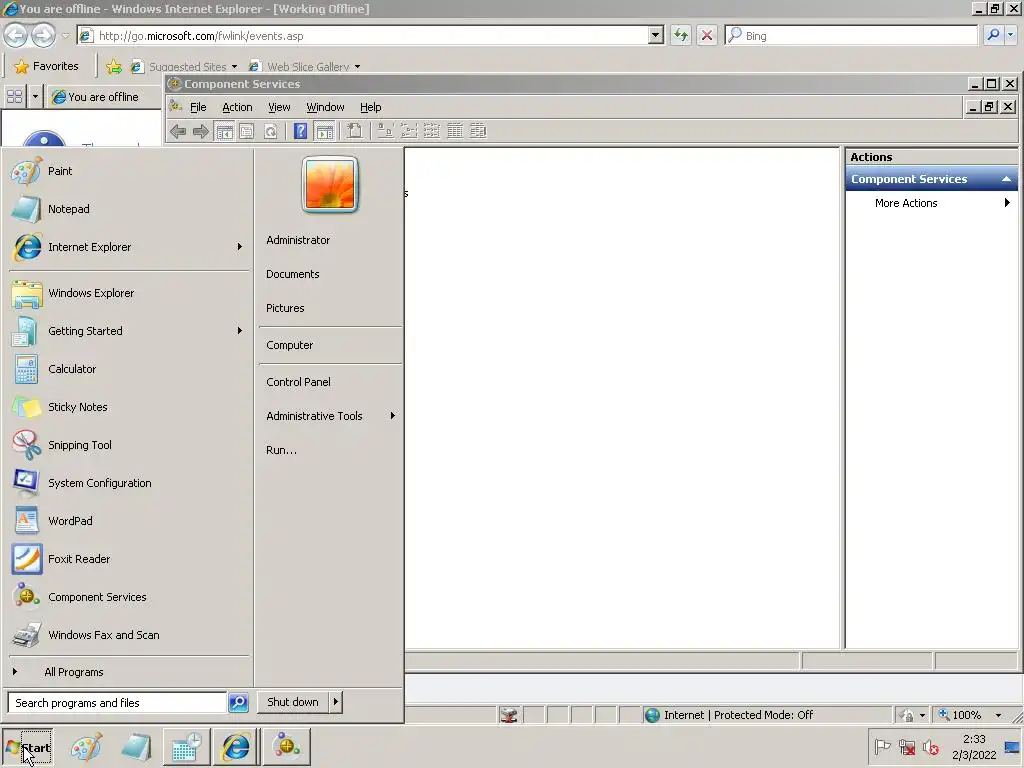The height and width of the screenshot is (768, 1024).
Task: Click the Paint icon on the taskbar
Action: coord(87,747)
